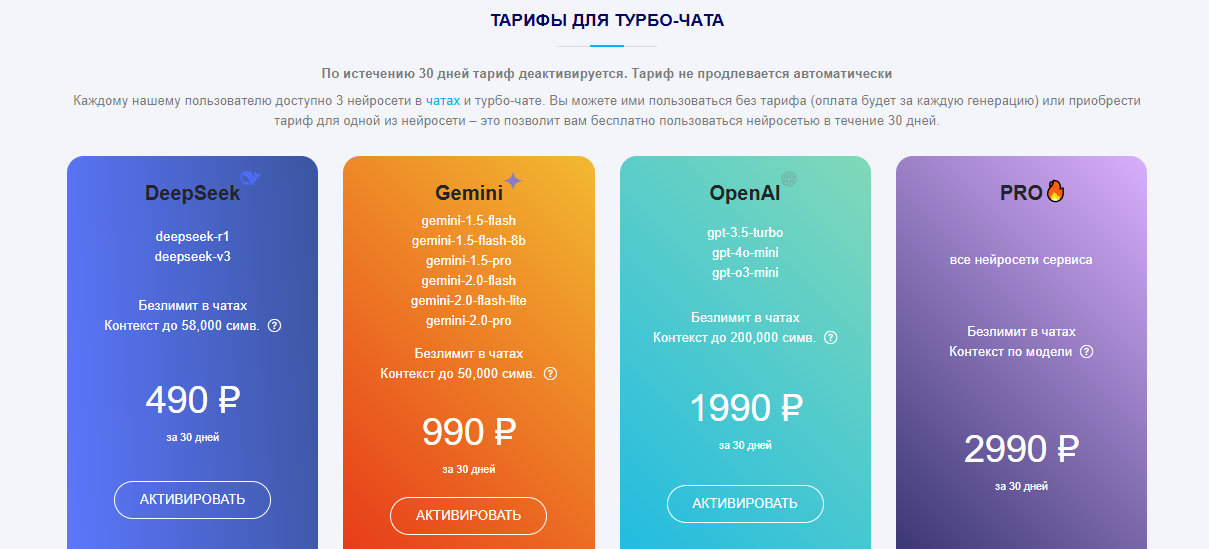Click 'все нейросети сервиса' text in PRO card

1021,260
